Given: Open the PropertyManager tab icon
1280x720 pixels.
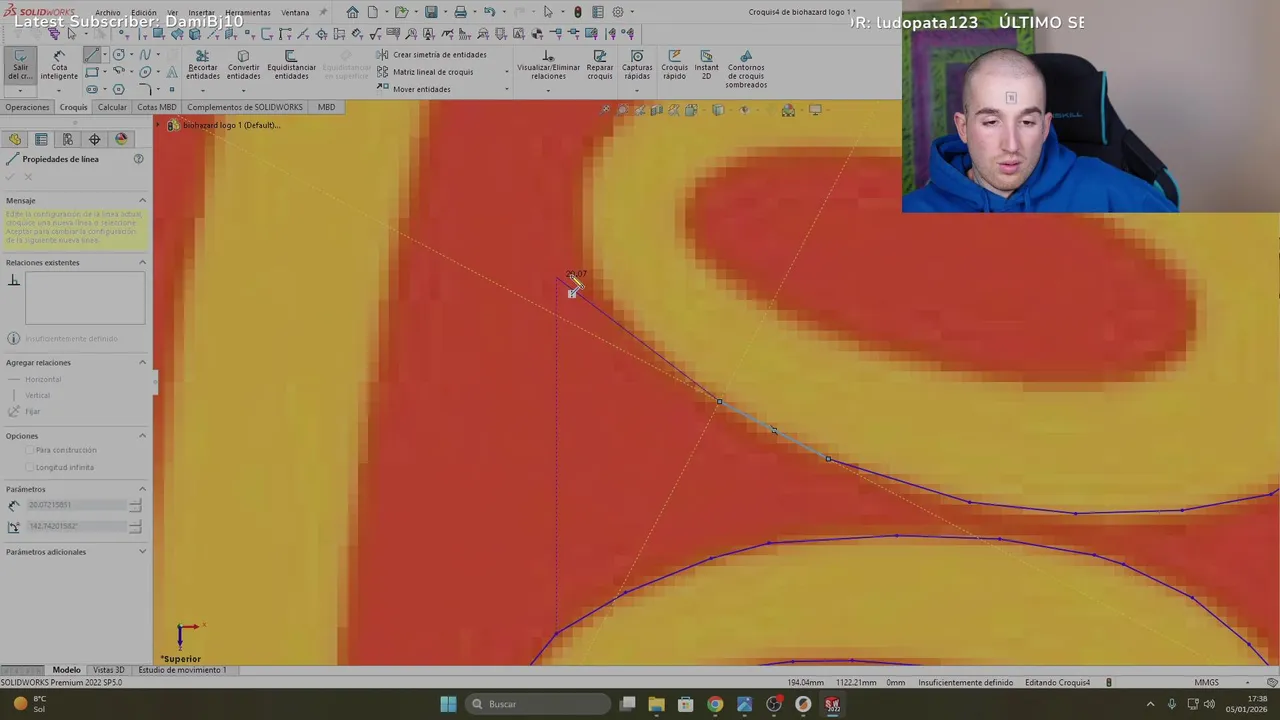Looking at the screenshot, I should 41,139.
